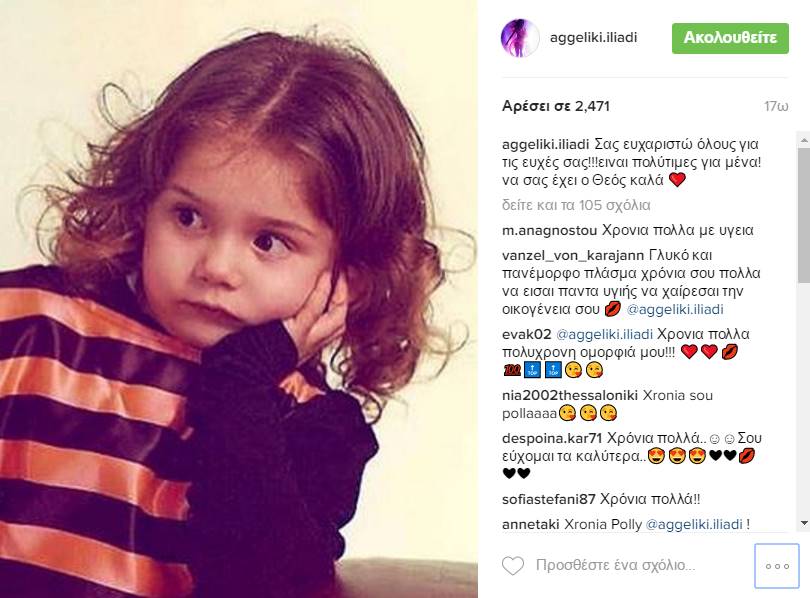Image resolution: width=810 pixels, height=598 pixels.
Task: Click the 'Αρέσει σε 2,471' likes count
Action: point(556,106)
